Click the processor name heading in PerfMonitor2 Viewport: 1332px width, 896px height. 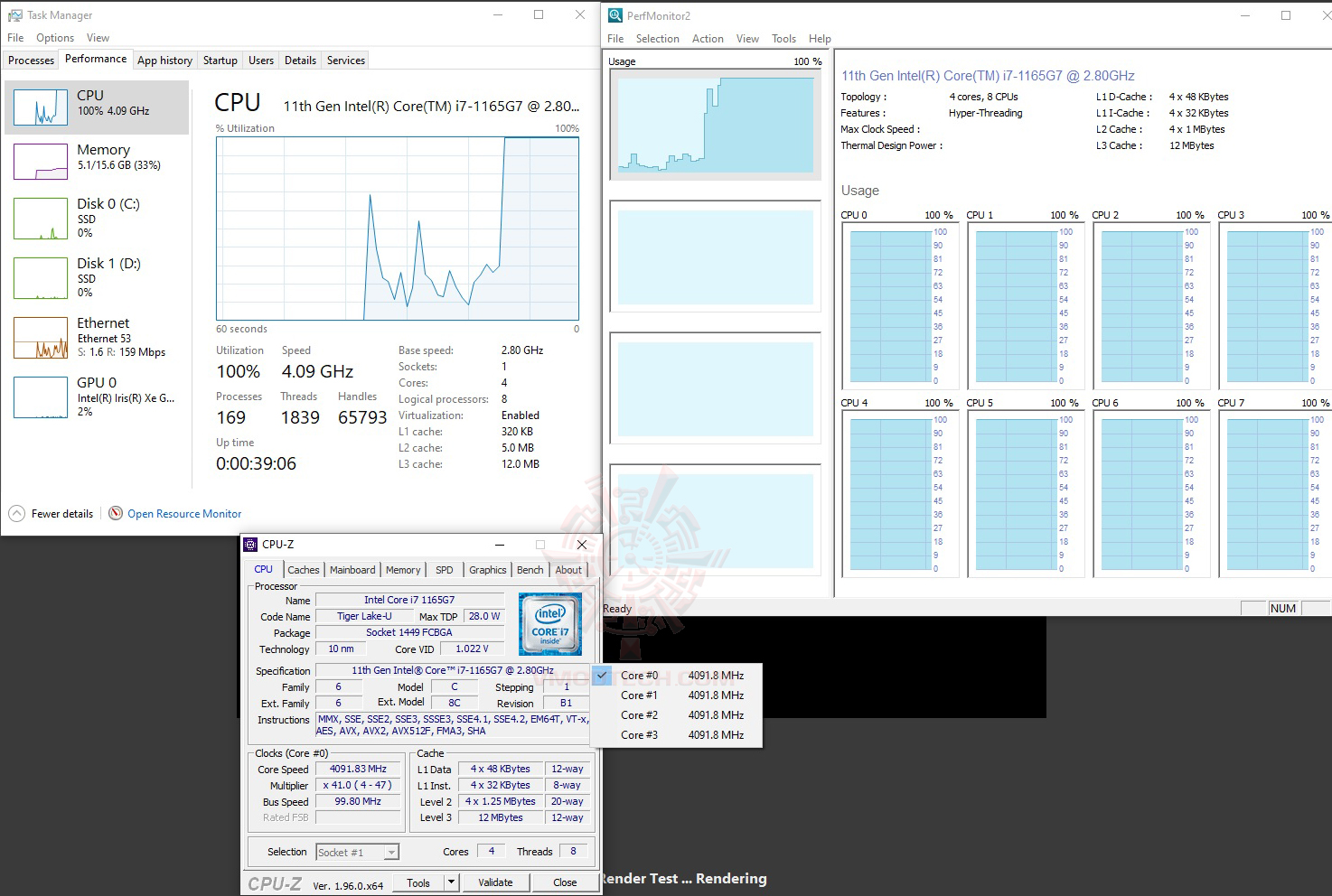pyautogui.click(x=988, y=76)
